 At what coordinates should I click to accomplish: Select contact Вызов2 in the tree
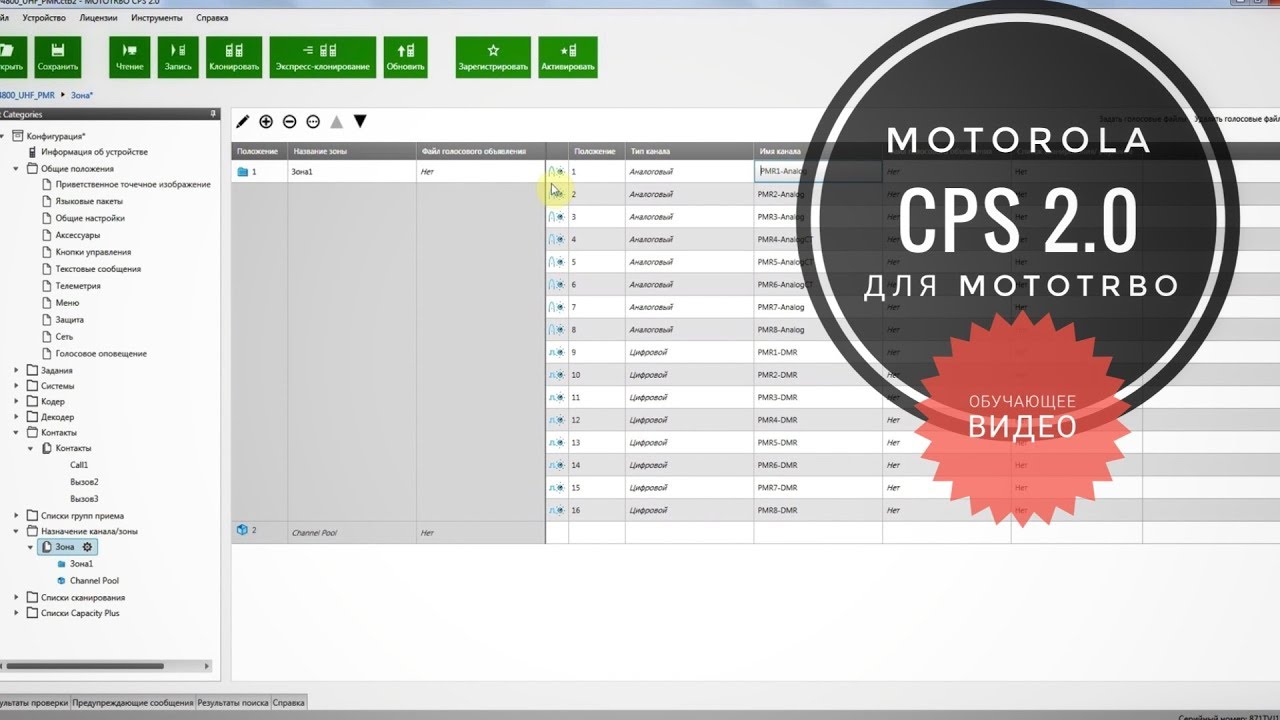click(x=84, y=482)
